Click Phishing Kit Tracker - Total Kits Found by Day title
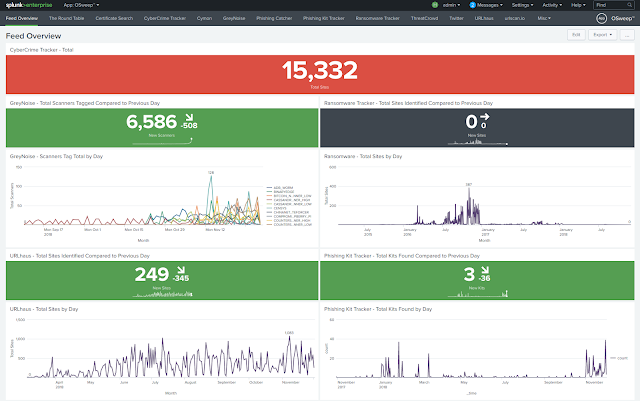Viewport: 640px width, 401px height. click(378, 309)
